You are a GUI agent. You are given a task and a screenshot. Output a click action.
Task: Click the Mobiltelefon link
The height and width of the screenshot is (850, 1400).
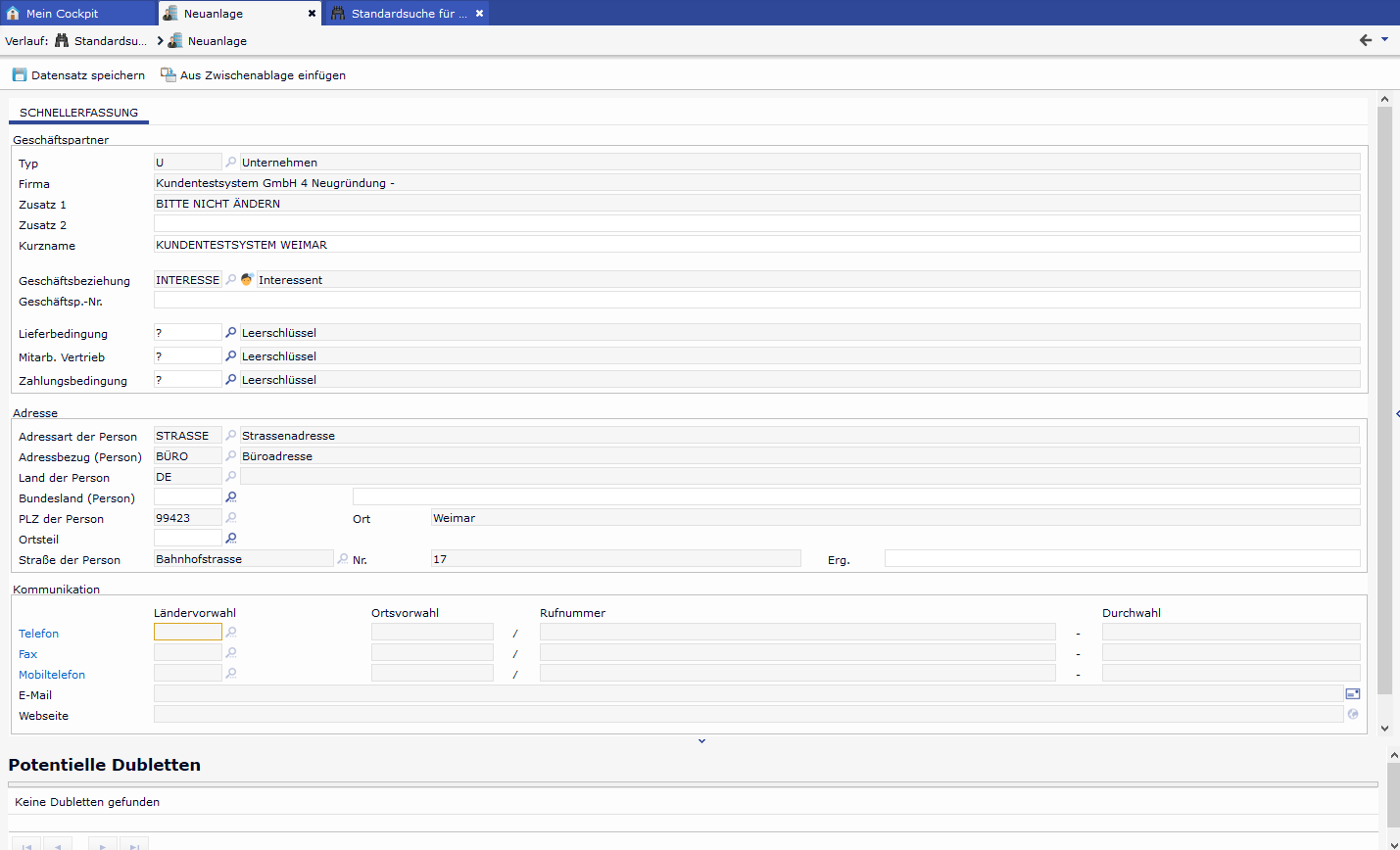(52, 675)
